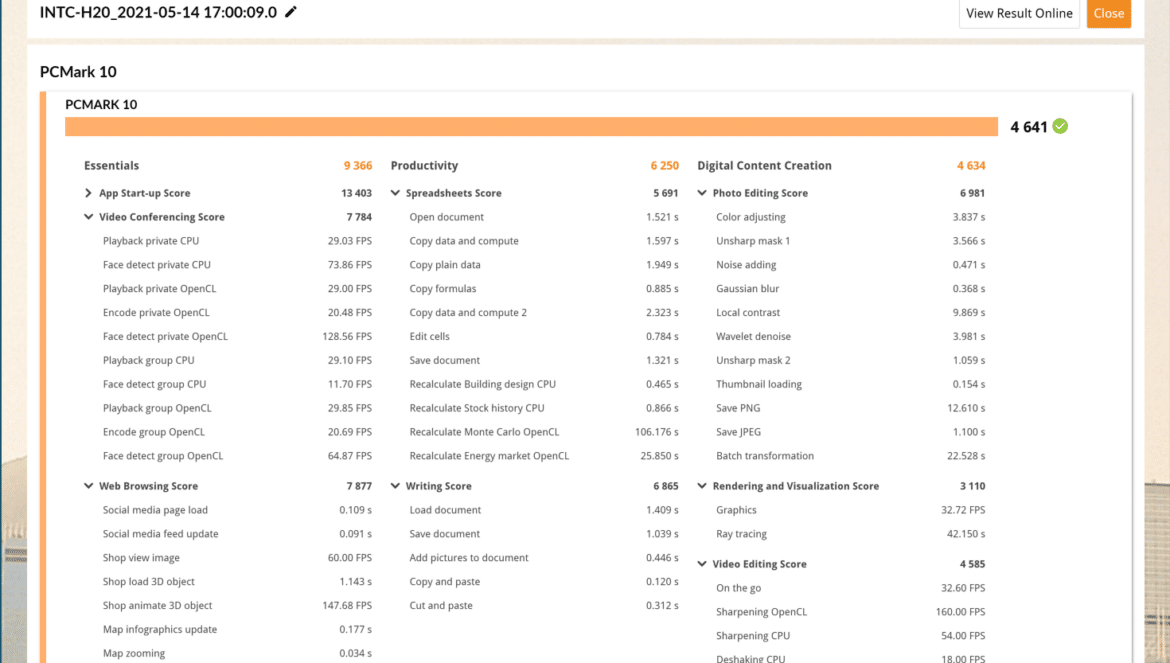This screenshot has width=1170, height=663.
Task: Select the Shop view image row
Action: tap(237, 558)
